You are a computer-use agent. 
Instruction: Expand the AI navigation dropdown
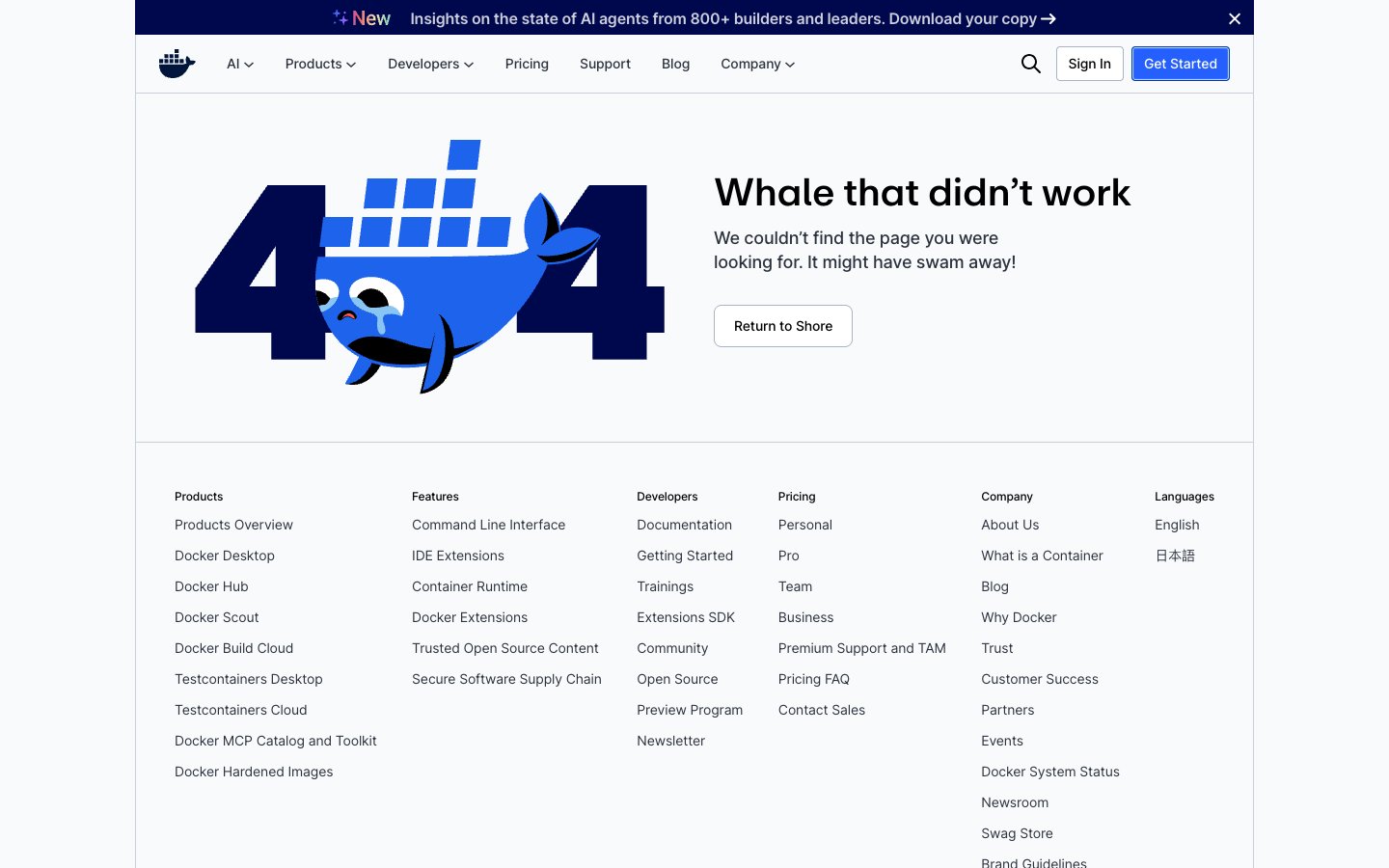(239, 64)
